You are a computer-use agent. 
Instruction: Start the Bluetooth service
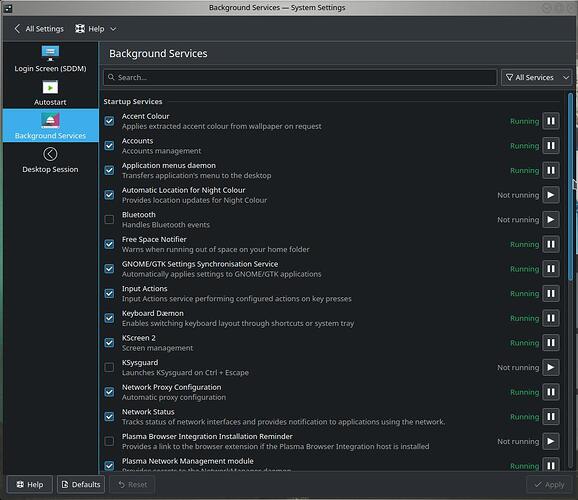pyautogui.click(x=551, y=219)
